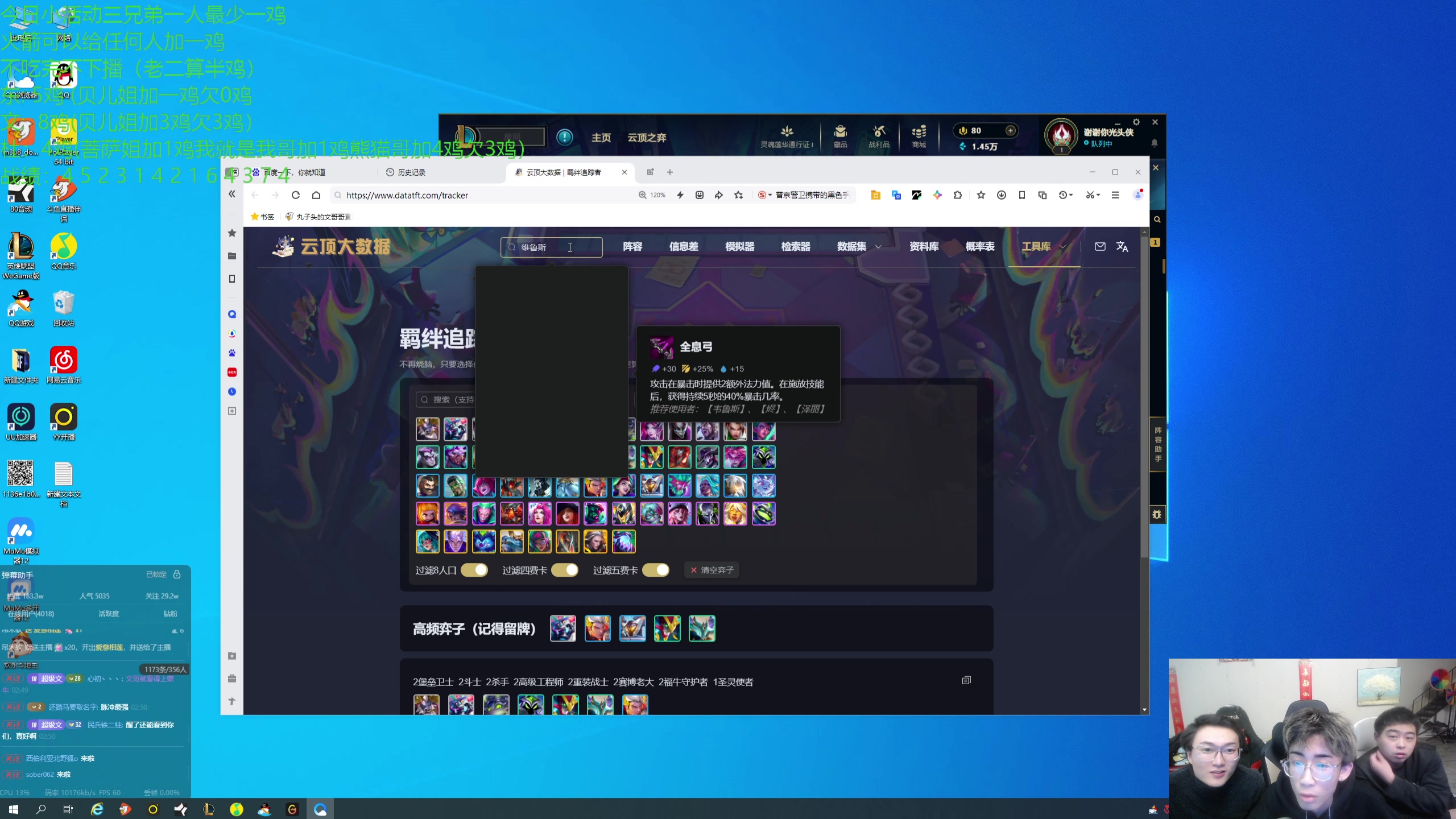Screen dimensions: 1456x819
Task: Toggle the 过滤五费卡 switch
Action: coord(656,570)
